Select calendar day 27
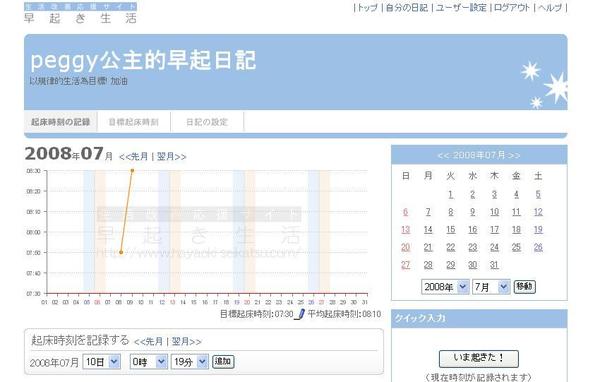This screenshot has height=382, width=600. pos(406,265)
